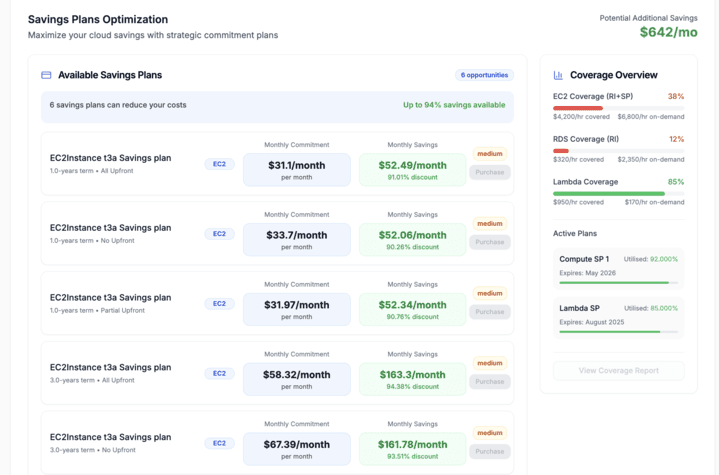Open the Lambda SP active plan card

point(618,317)
